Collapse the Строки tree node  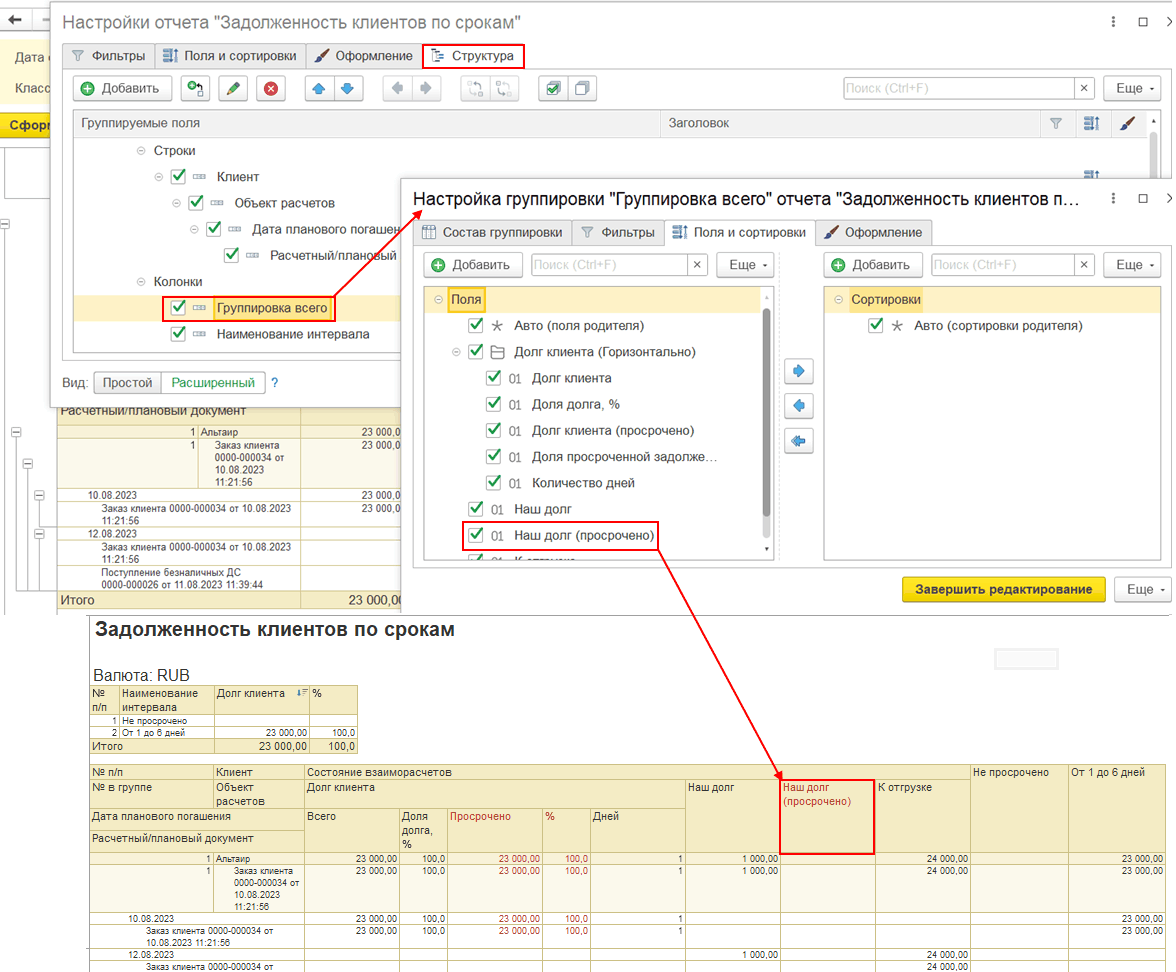point(140,151)
